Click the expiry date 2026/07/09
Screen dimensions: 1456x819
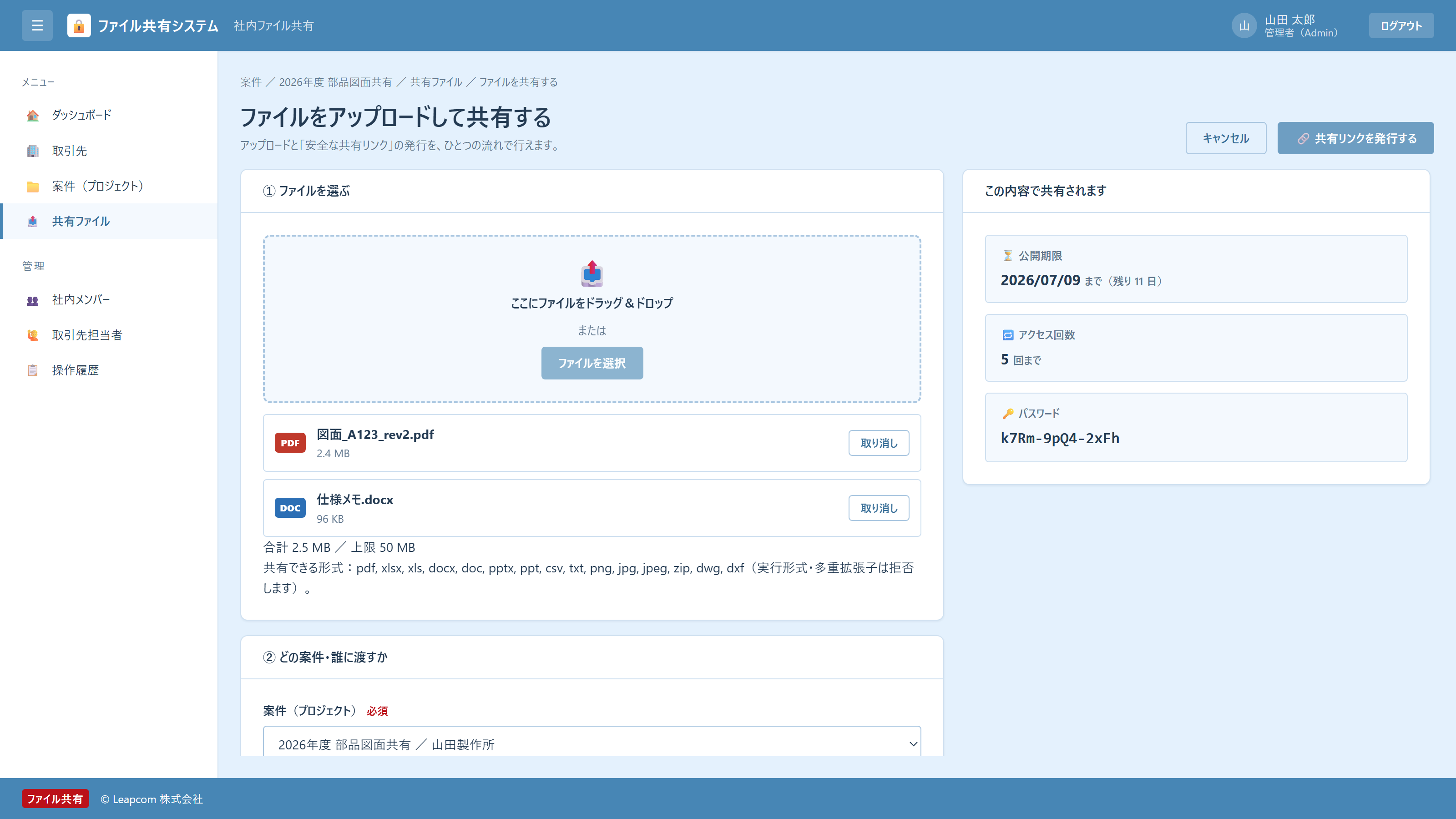click(x=1041, y=280)
